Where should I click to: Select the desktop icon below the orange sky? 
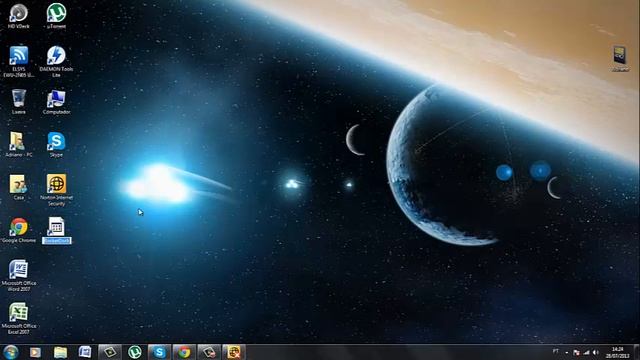pyautogui.click(x=620, y=59)
